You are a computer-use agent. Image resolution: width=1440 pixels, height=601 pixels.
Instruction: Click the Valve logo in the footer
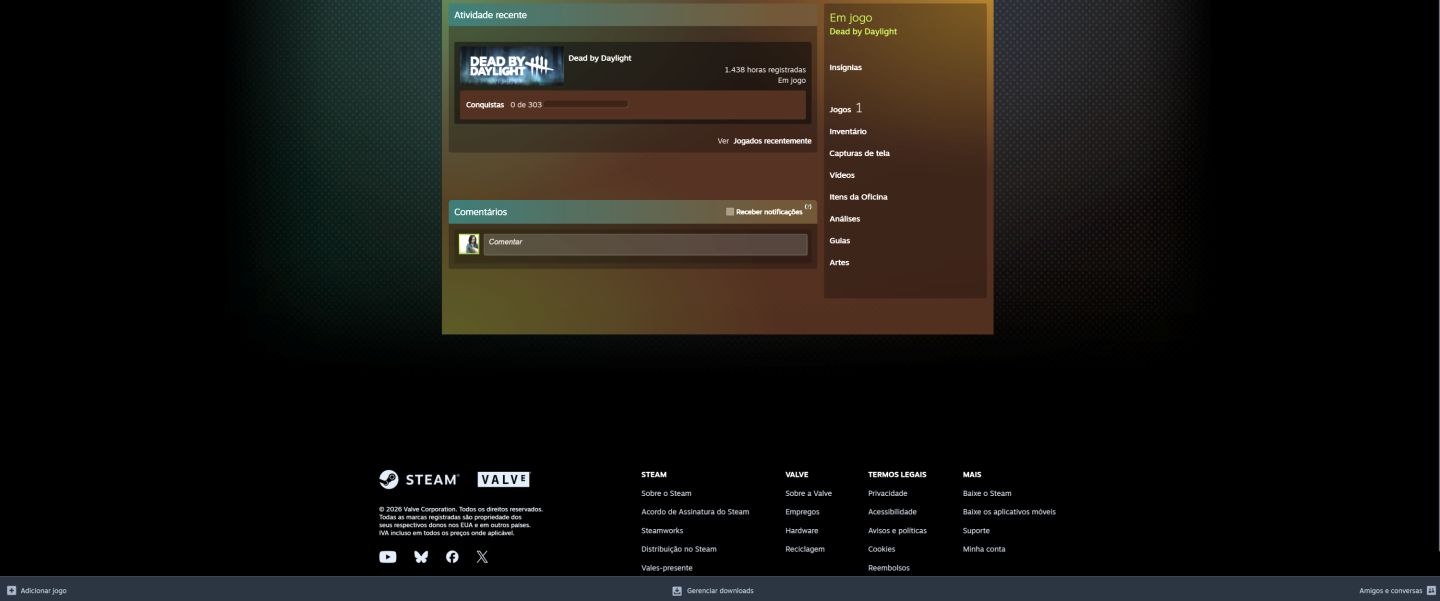[x=503, y=480]
